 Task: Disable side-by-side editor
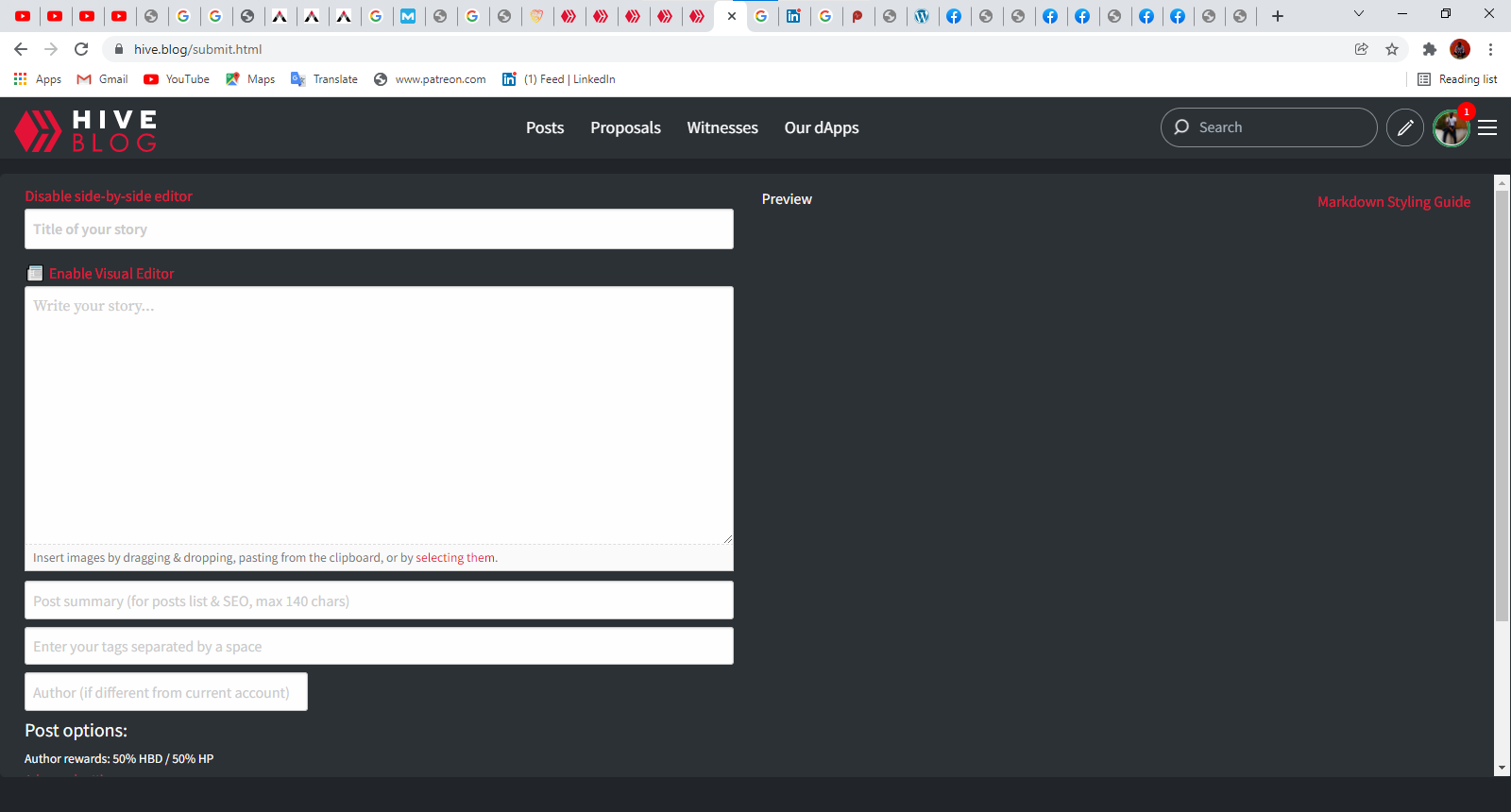109,196
